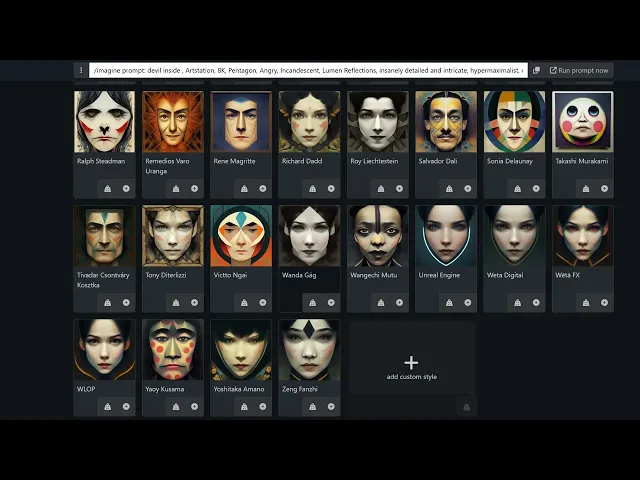Open weight icon on Yaoy Kusama card
Viewport: 640px width, 480px height.
pyautogui.click(x=176, y=407)
